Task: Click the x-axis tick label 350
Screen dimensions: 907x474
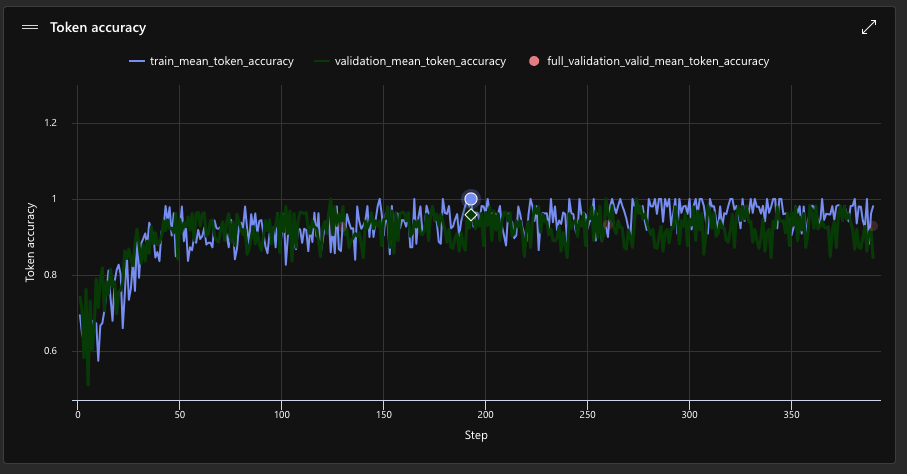Action: coord(791,414)
